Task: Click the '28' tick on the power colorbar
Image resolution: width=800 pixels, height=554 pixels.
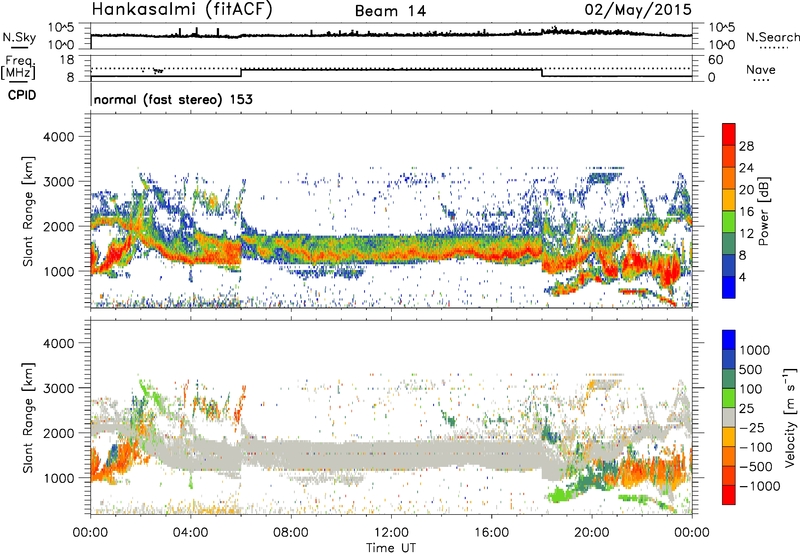Action: click(746, 146)
